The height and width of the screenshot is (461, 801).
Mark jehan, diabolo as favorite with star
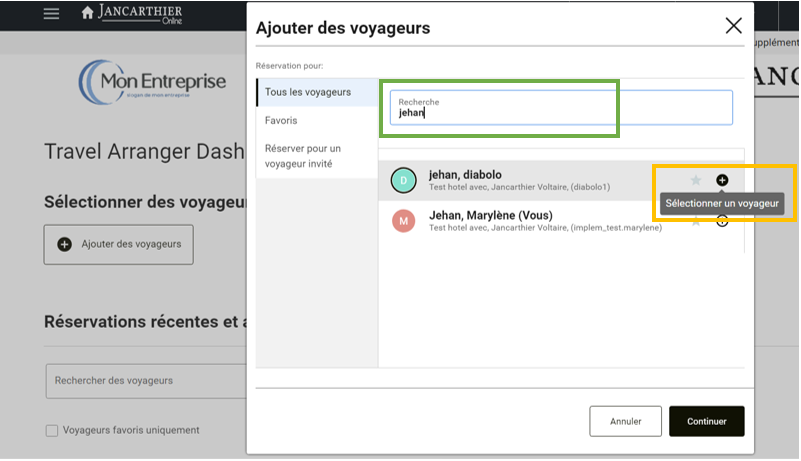(x=696, y=180)
